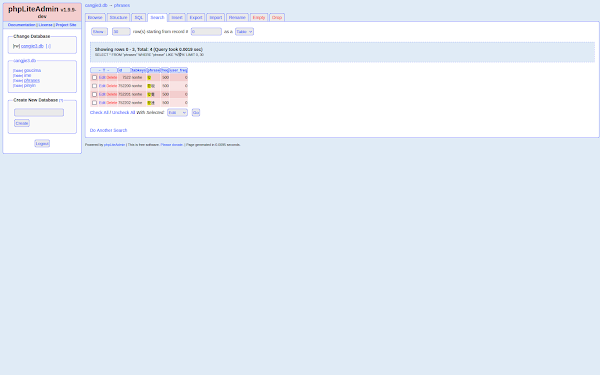Open the Documentation link in sidebar
Viewport: 600px width, 375px height.
[21, 25]
